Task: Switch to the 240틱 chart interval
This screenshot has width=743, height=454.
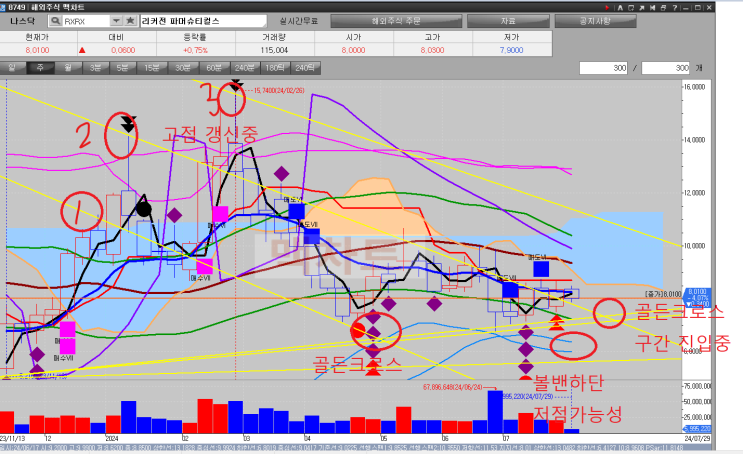Action: pos(305,68)
